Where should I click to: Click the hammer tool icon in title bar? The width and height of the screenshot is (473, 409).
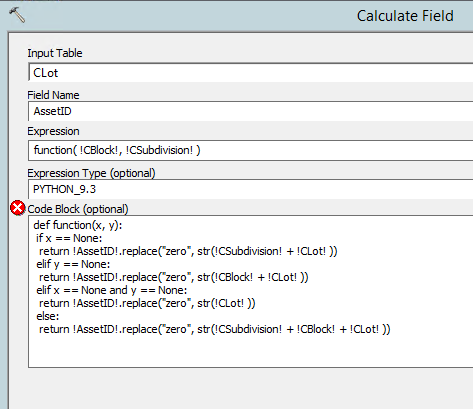pos(17,15)
